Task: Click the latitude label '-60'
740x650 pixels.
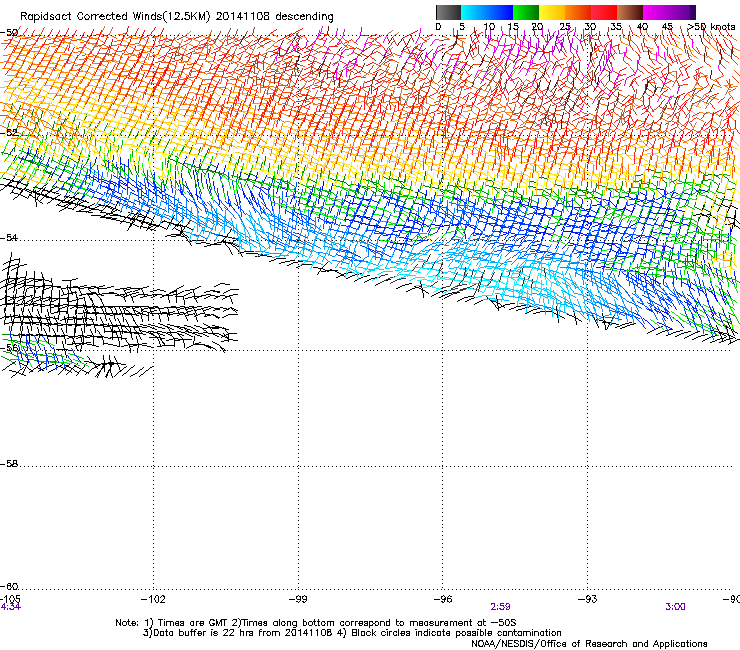Action: pyautogui.click(x=9, y=587)
